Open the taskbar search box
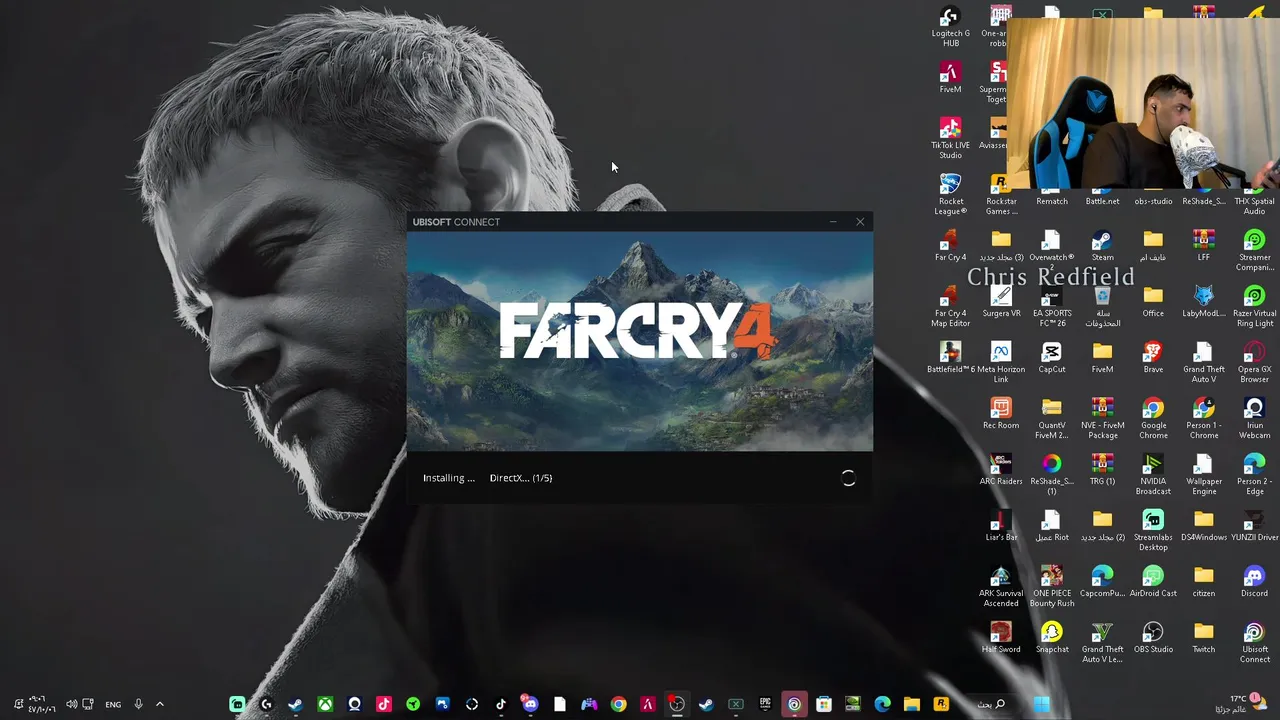The image size is (1280, 720). 992,704
